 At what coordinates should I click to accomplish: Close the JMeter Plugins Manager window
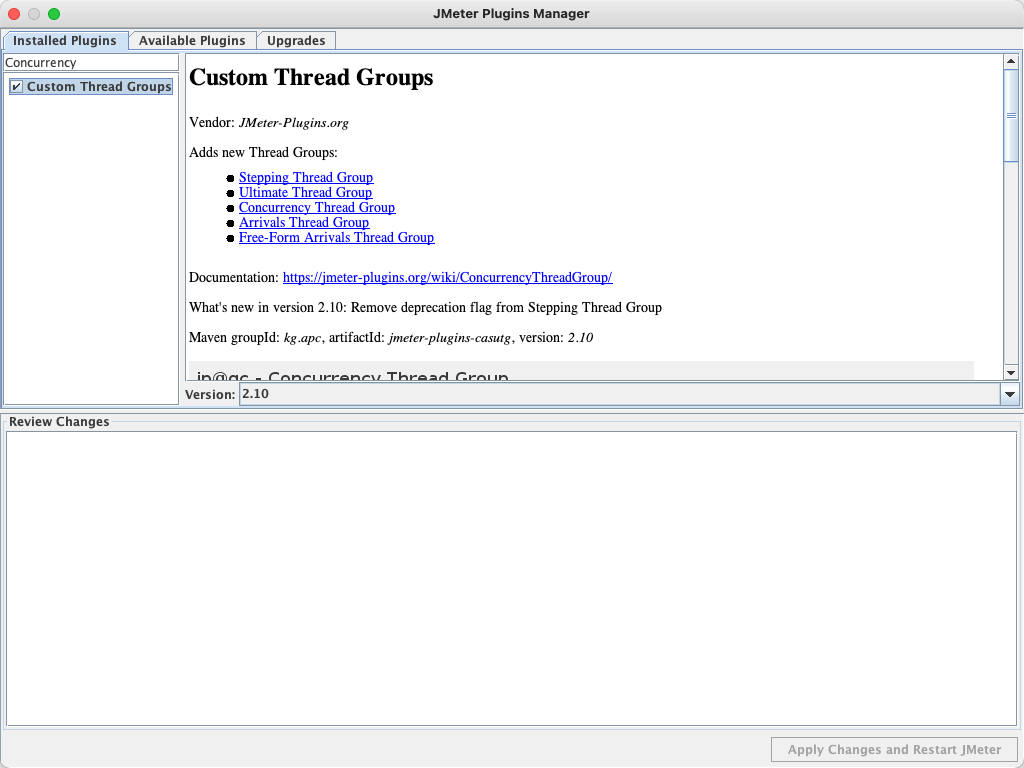coord(14,14)
